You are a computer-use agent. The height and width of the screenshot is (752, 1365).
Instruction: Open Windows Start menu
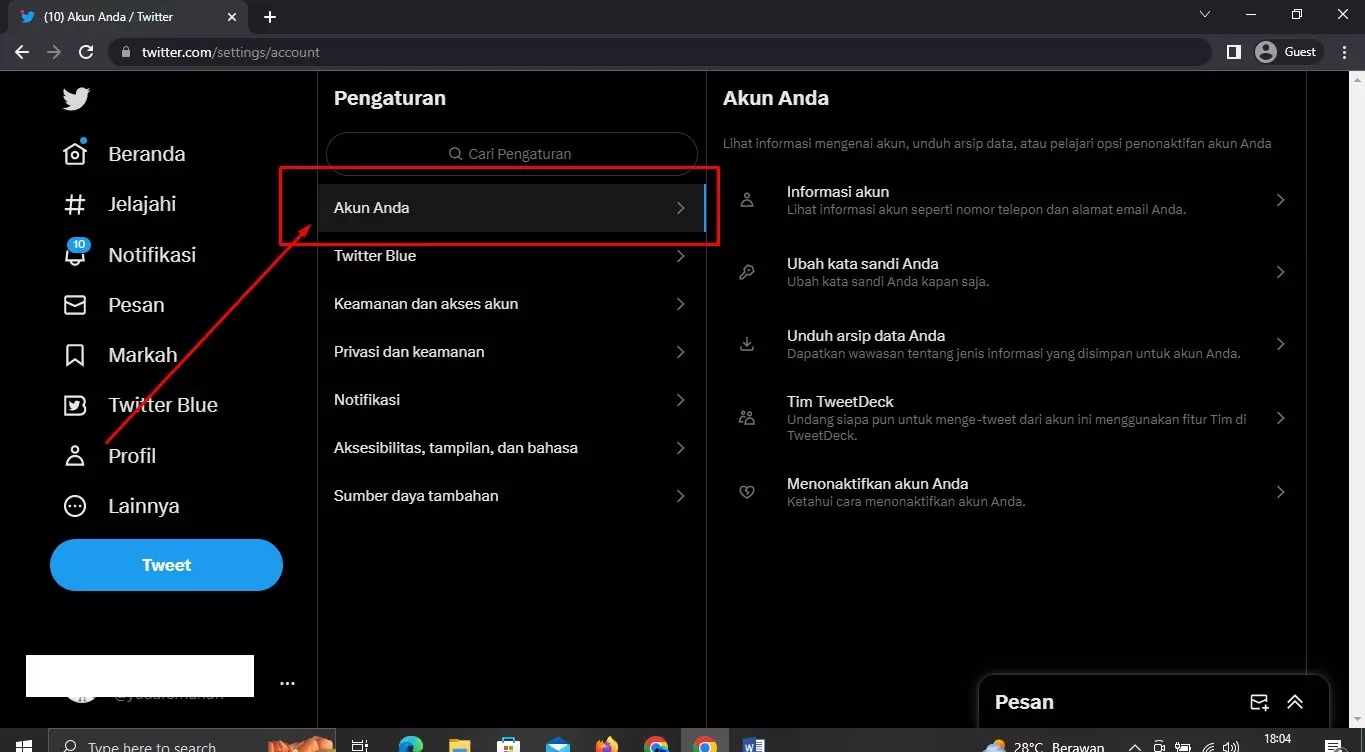24,745
